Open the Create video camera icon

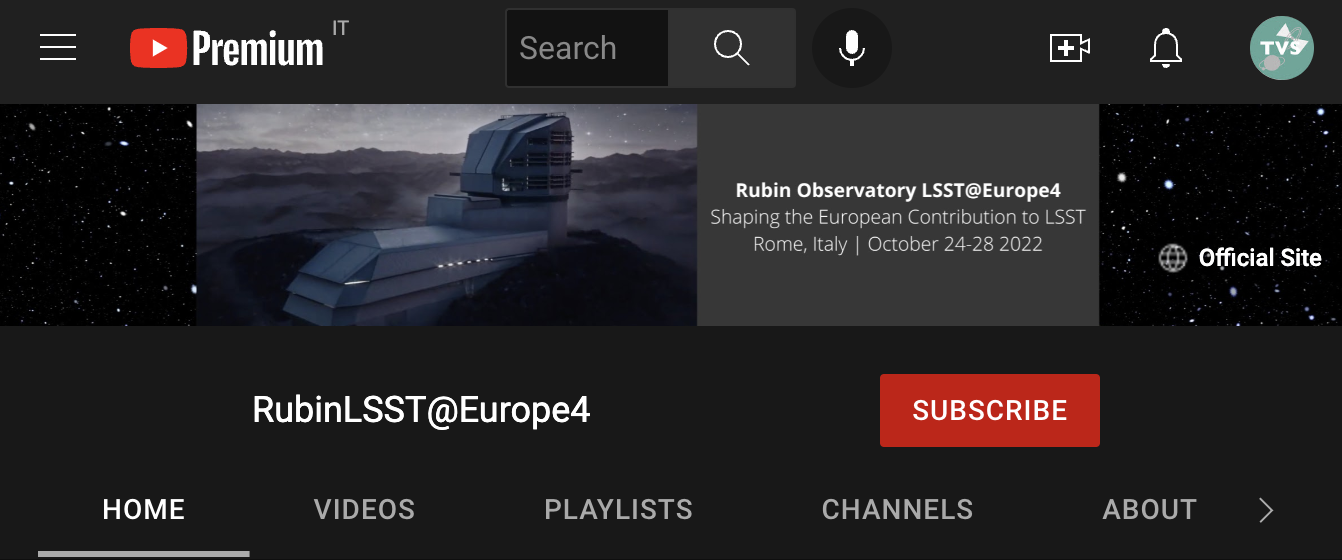1069,48
